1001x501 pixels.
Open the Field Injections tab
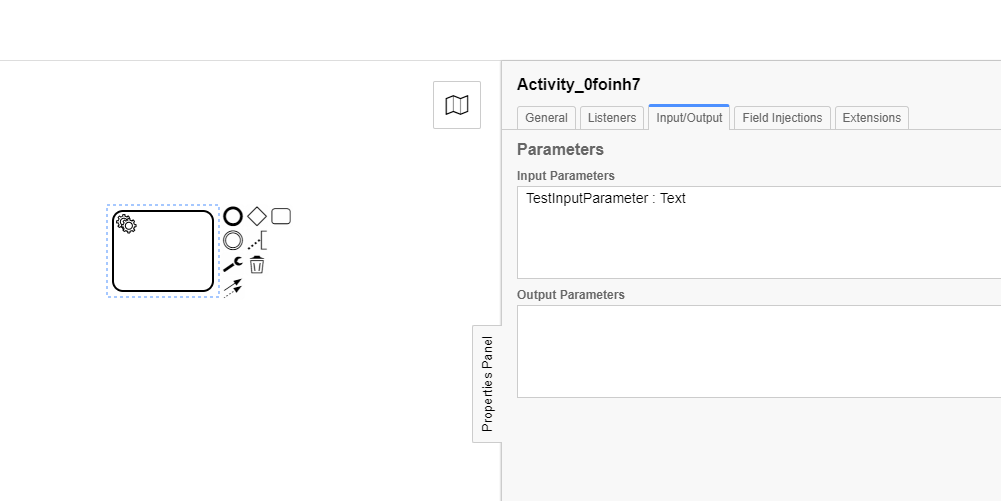pyautogui.click(x=782, y=118)
